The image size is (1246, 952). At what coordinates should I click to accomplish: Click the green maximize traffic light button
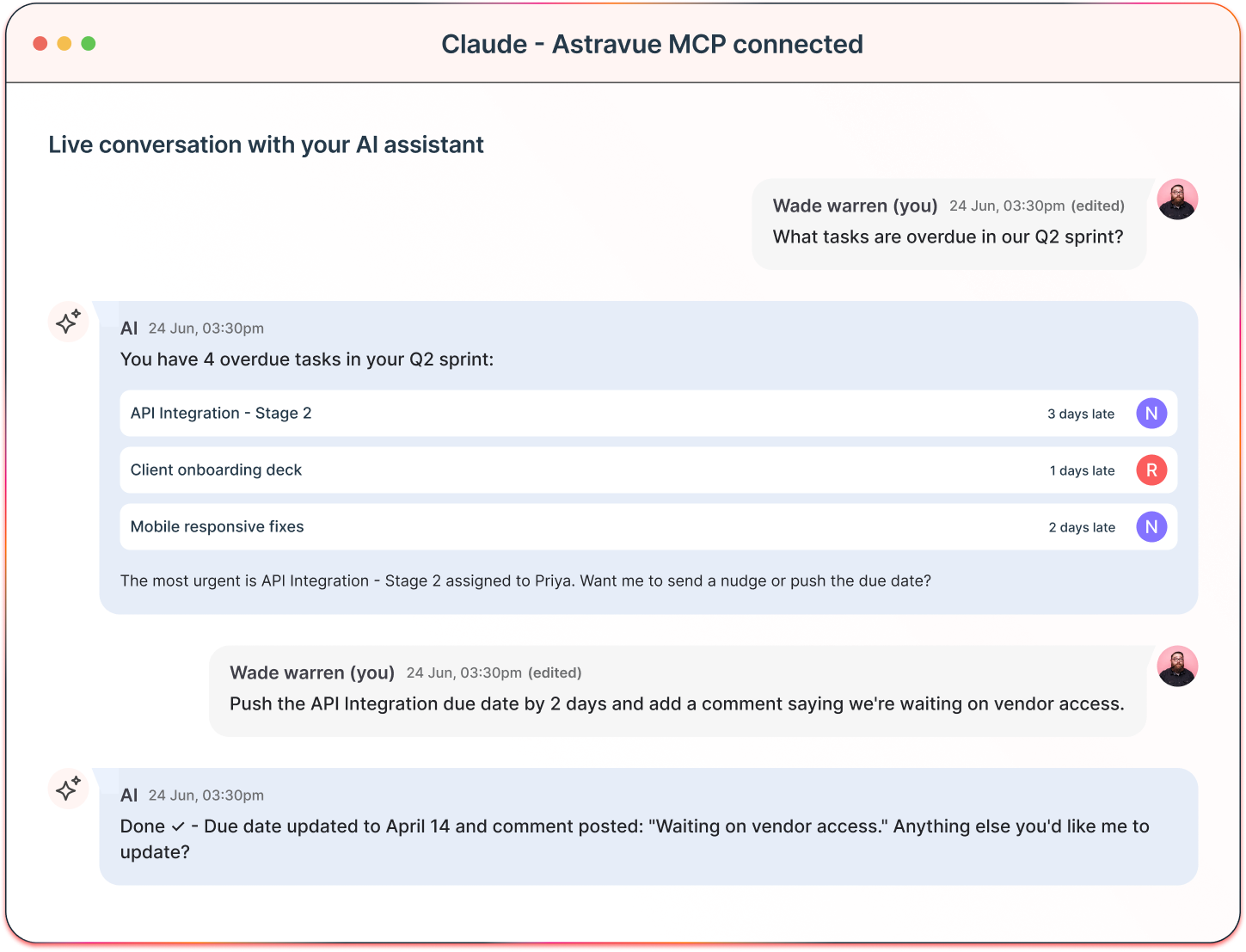[88, 42]
